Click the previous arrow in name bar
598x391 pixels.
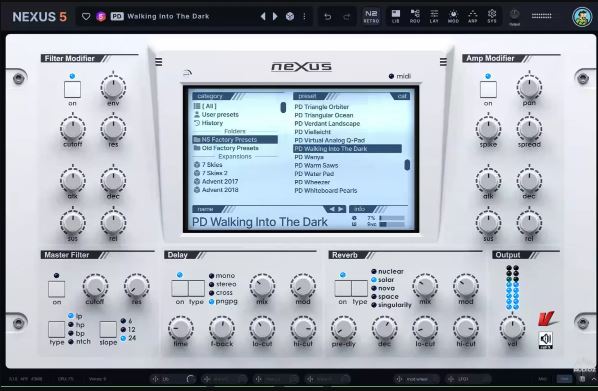tap(332, 209)
